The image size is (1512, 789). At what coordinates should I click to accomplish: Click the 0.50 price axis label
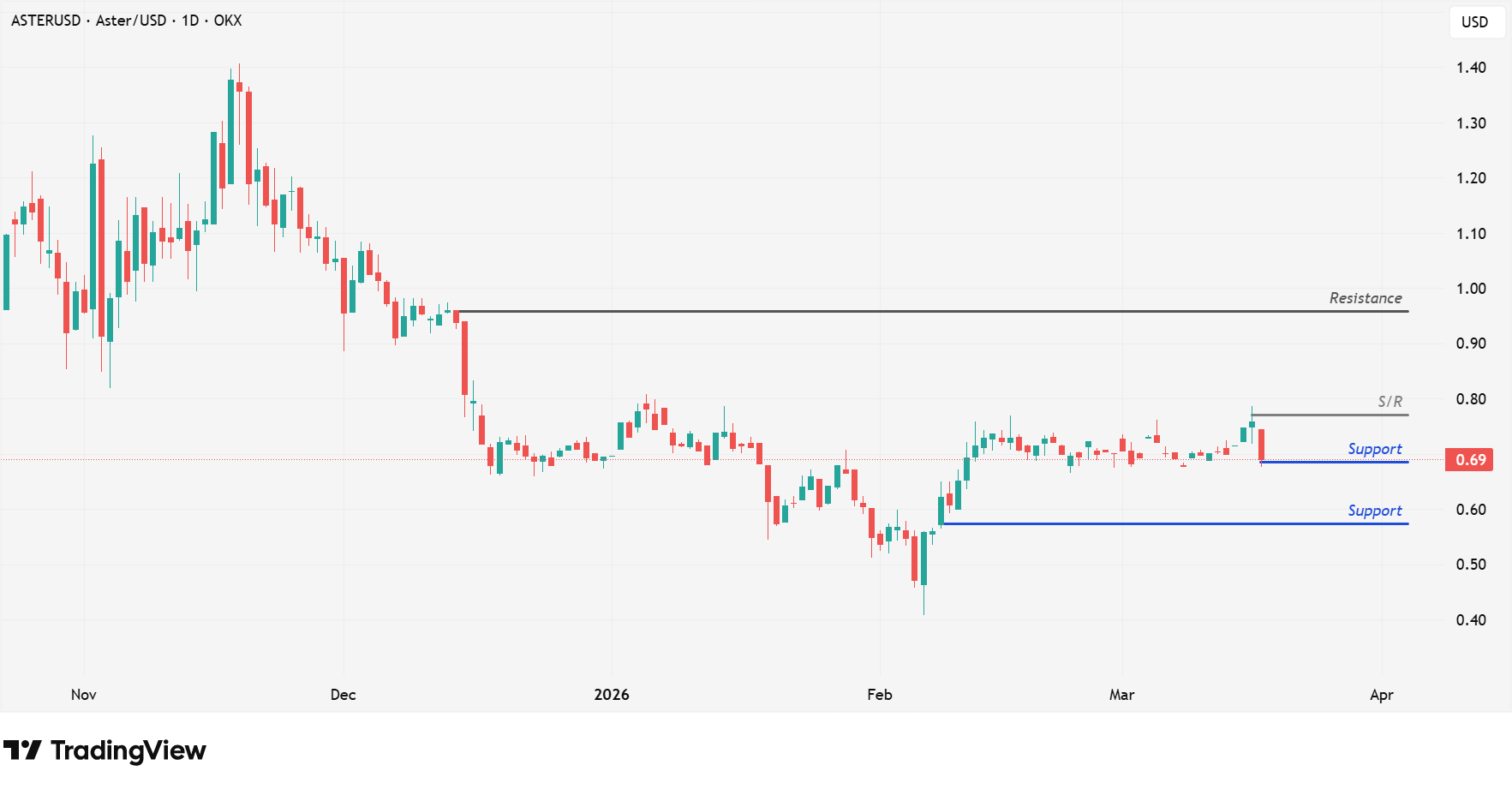[x=1471, y=565]
